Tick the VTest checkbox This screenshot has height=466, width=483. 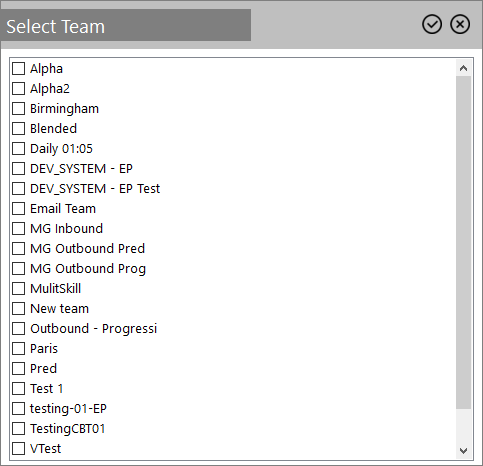[x=18, y=449]
